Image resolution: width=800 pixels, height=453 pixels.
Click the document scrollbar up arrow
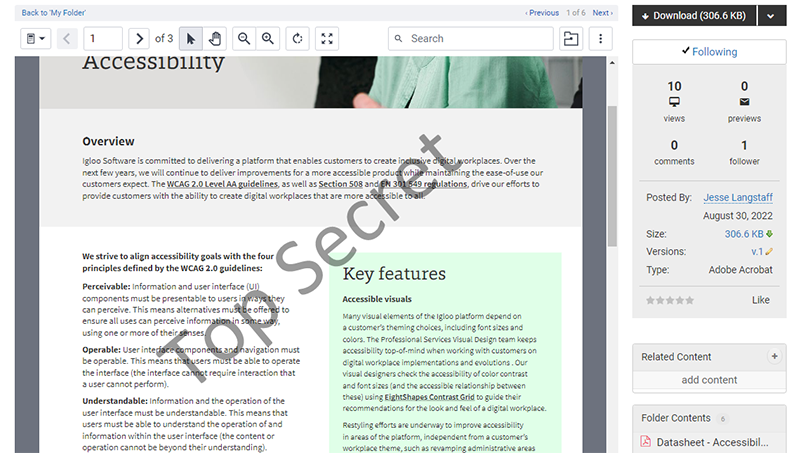(612, 63)
